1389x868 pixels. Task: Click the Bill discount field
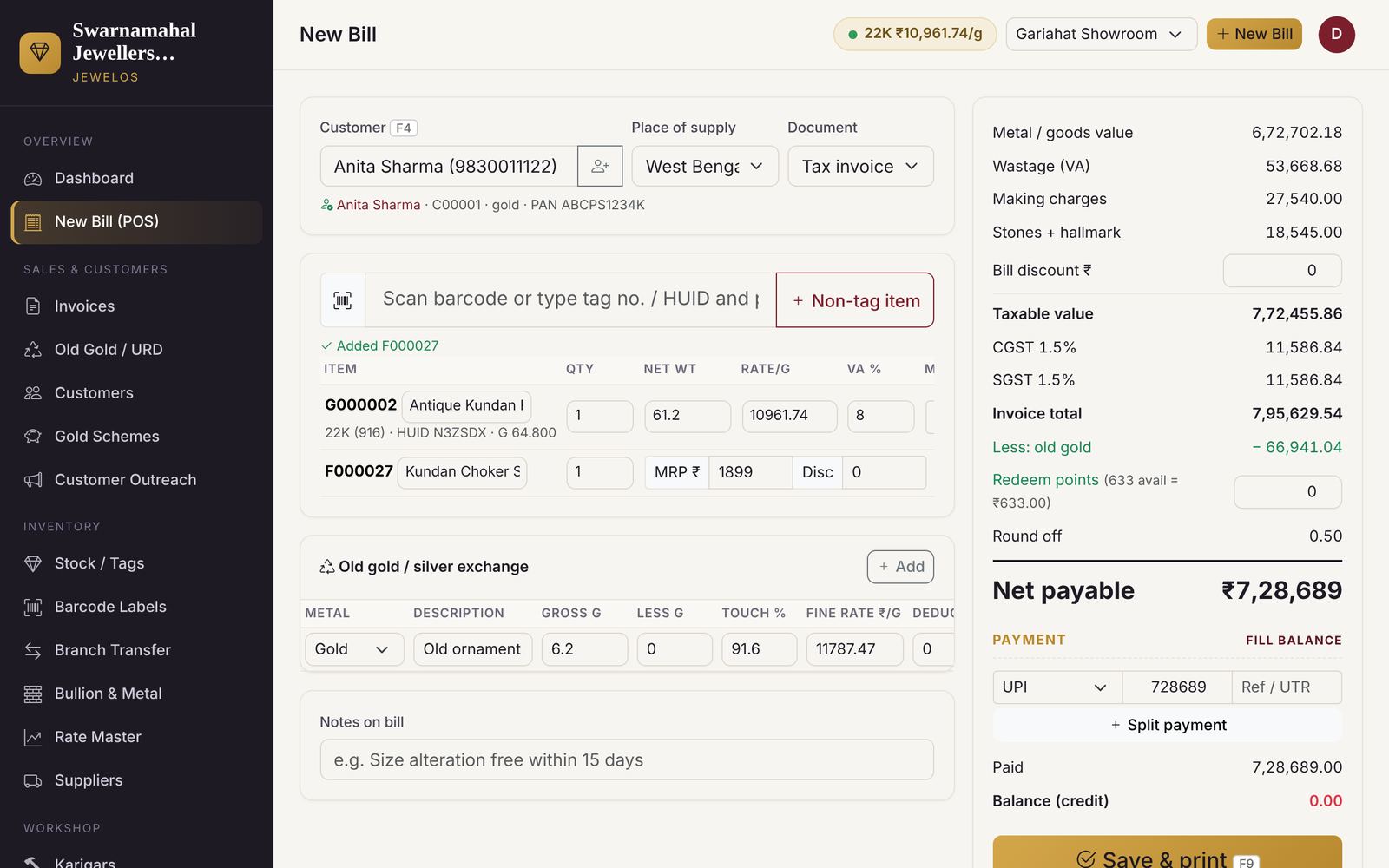click(1282, 271)
